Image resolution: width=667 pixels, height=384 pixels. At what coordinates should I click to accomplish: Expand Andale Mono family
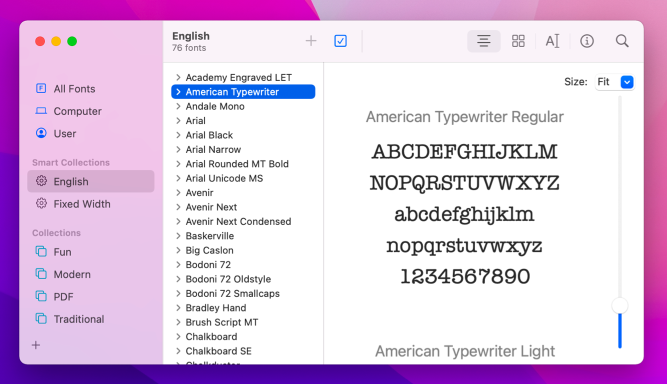(178, 106)
